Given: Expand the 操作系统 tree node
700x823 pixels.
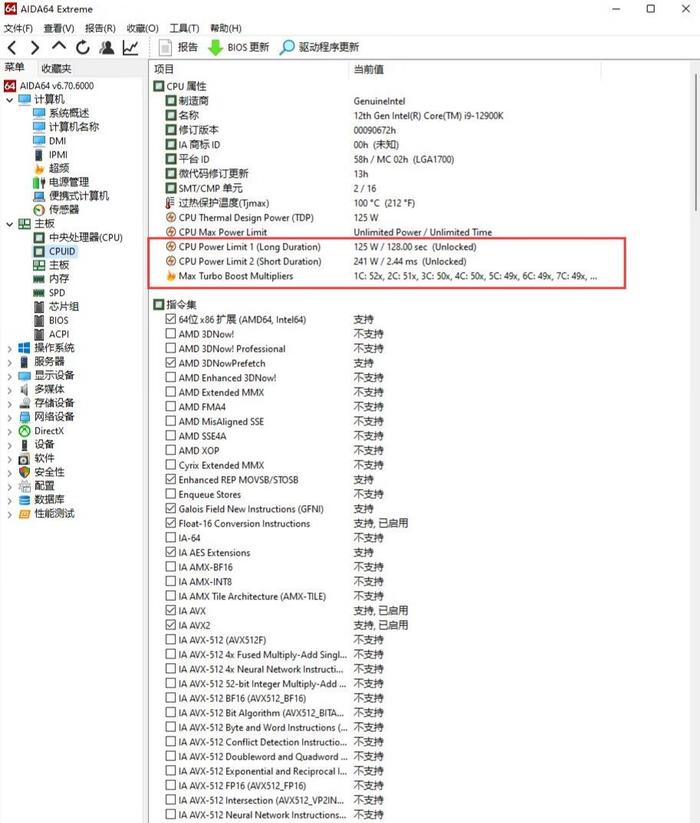Looking at the screenshot, I should (9, 348).
